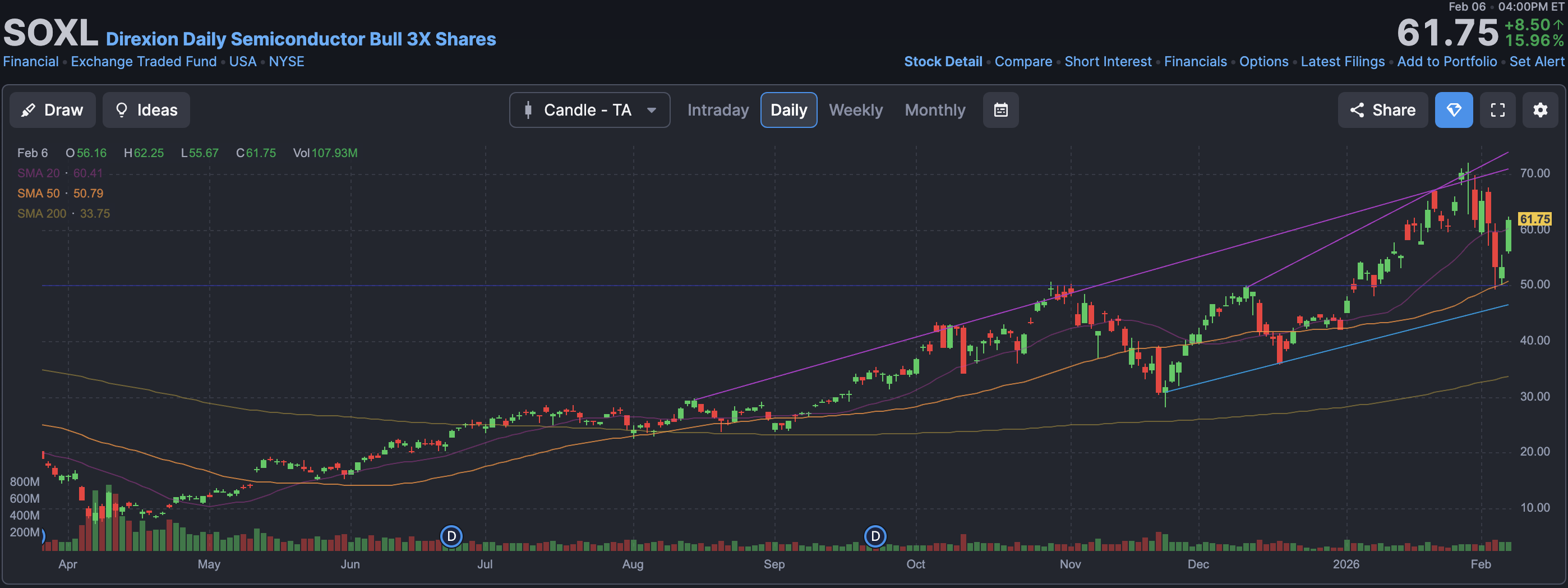
Task: Click the caret arrow of the chart type dropdown
Action: click(651, 111)
